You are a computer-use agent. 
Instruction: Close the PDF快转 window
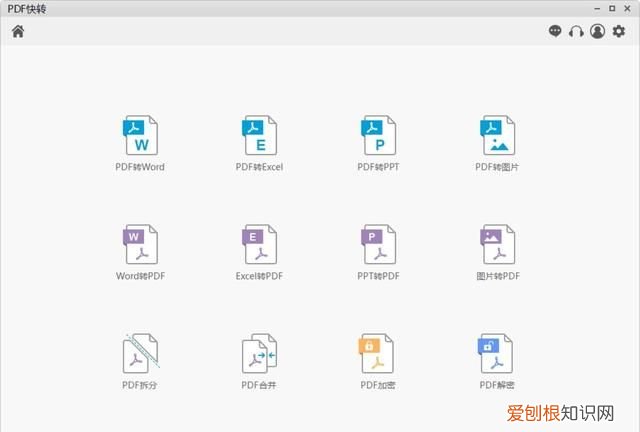point(627,8)
